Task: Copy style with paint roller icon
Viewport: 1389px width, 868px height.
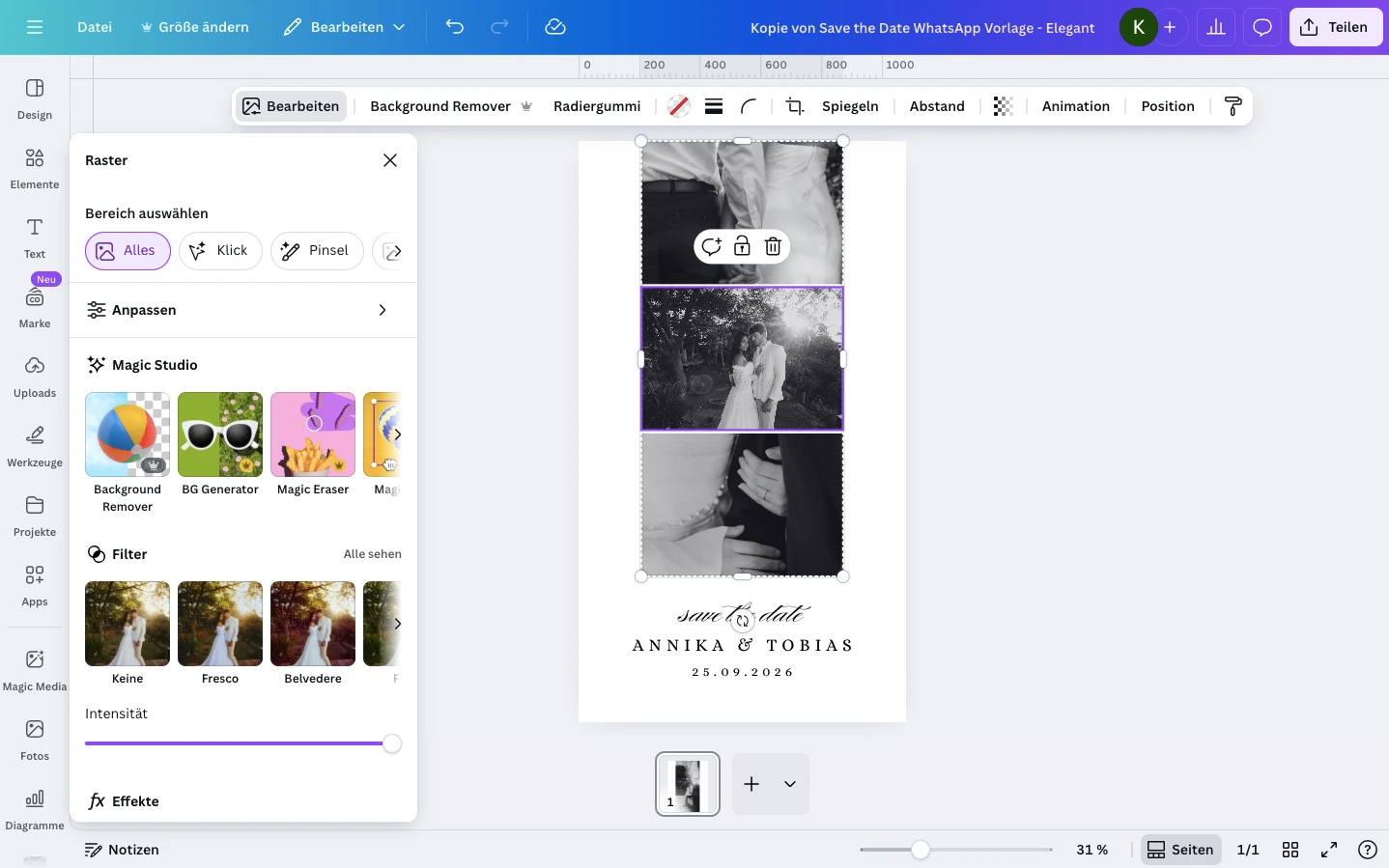Action: click(x=1233, y=106)
